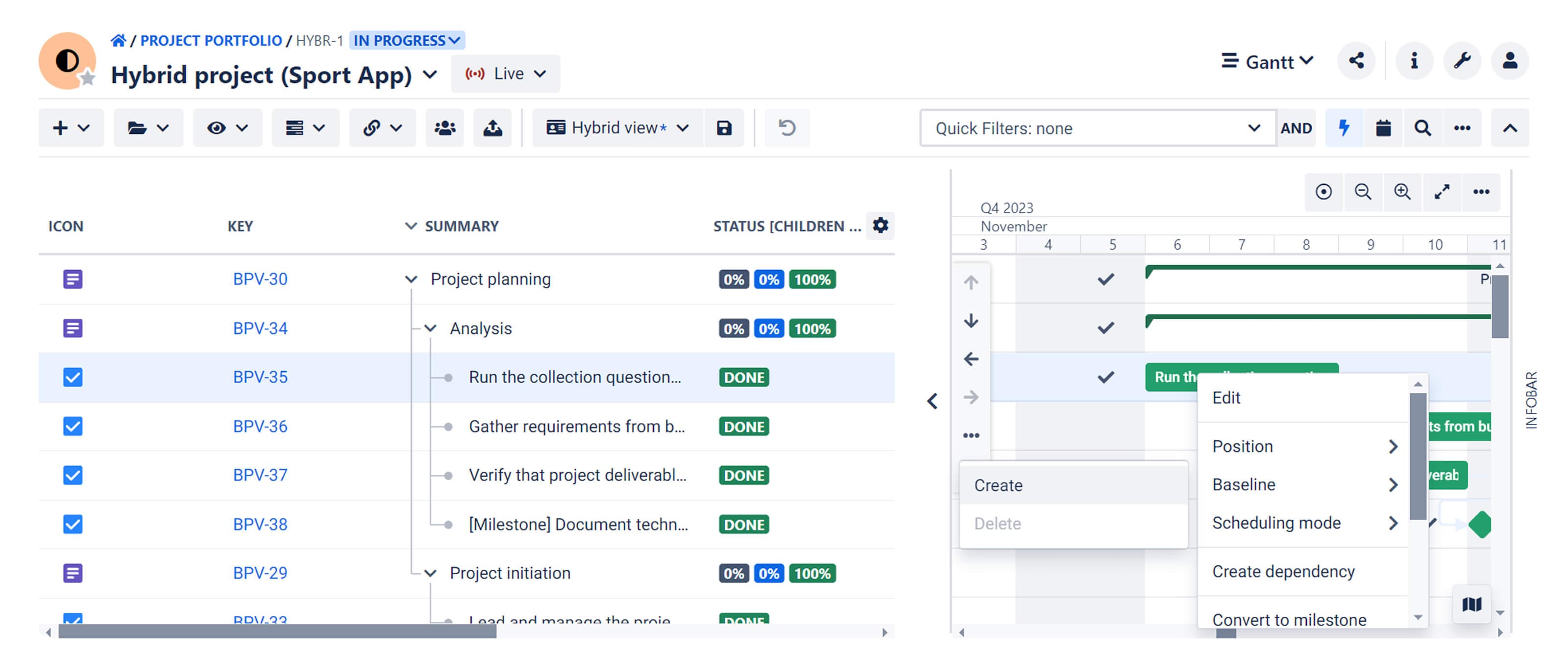1568x658 pixels.
Task: Center Gantt on today target icon
Action: coord(1323,192)
